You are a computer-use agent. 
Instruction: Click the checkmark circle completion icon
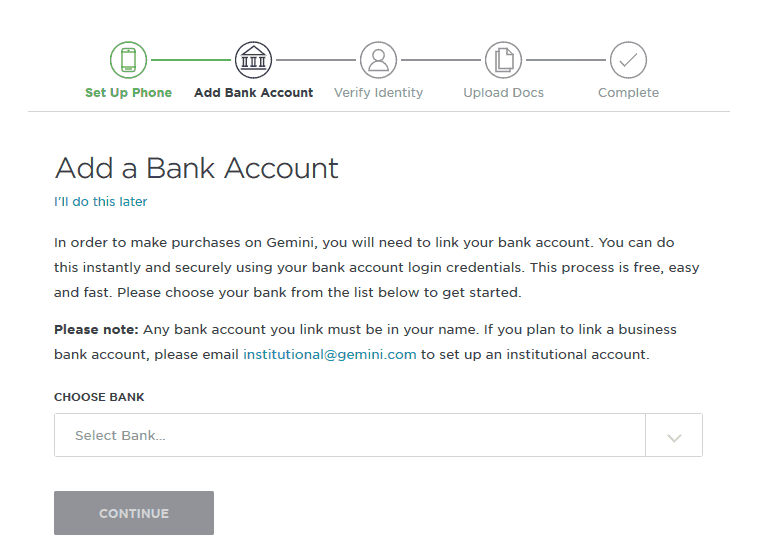628,60
